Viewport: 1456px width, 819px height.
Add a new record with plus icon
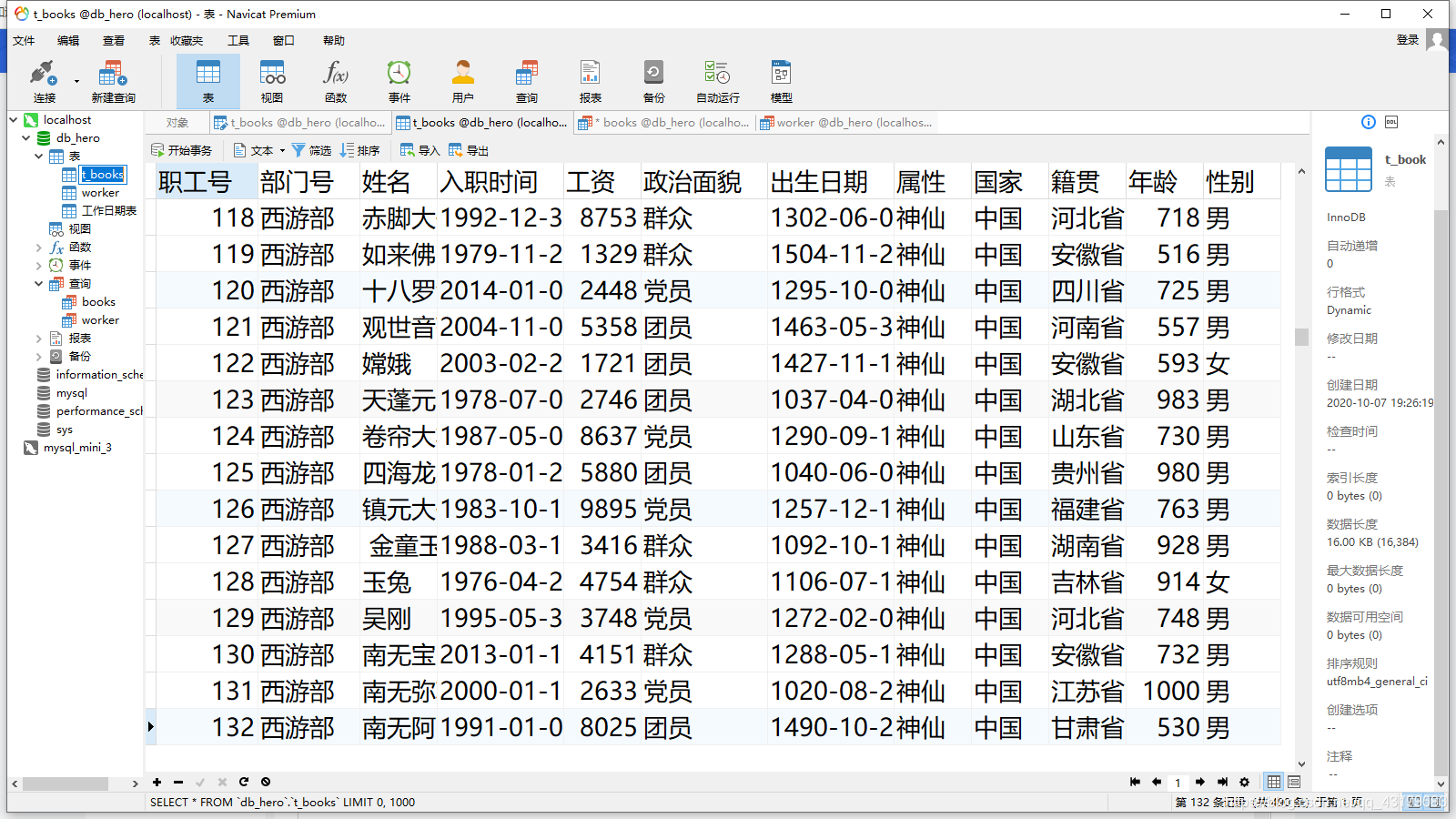(x=157, y=782)
